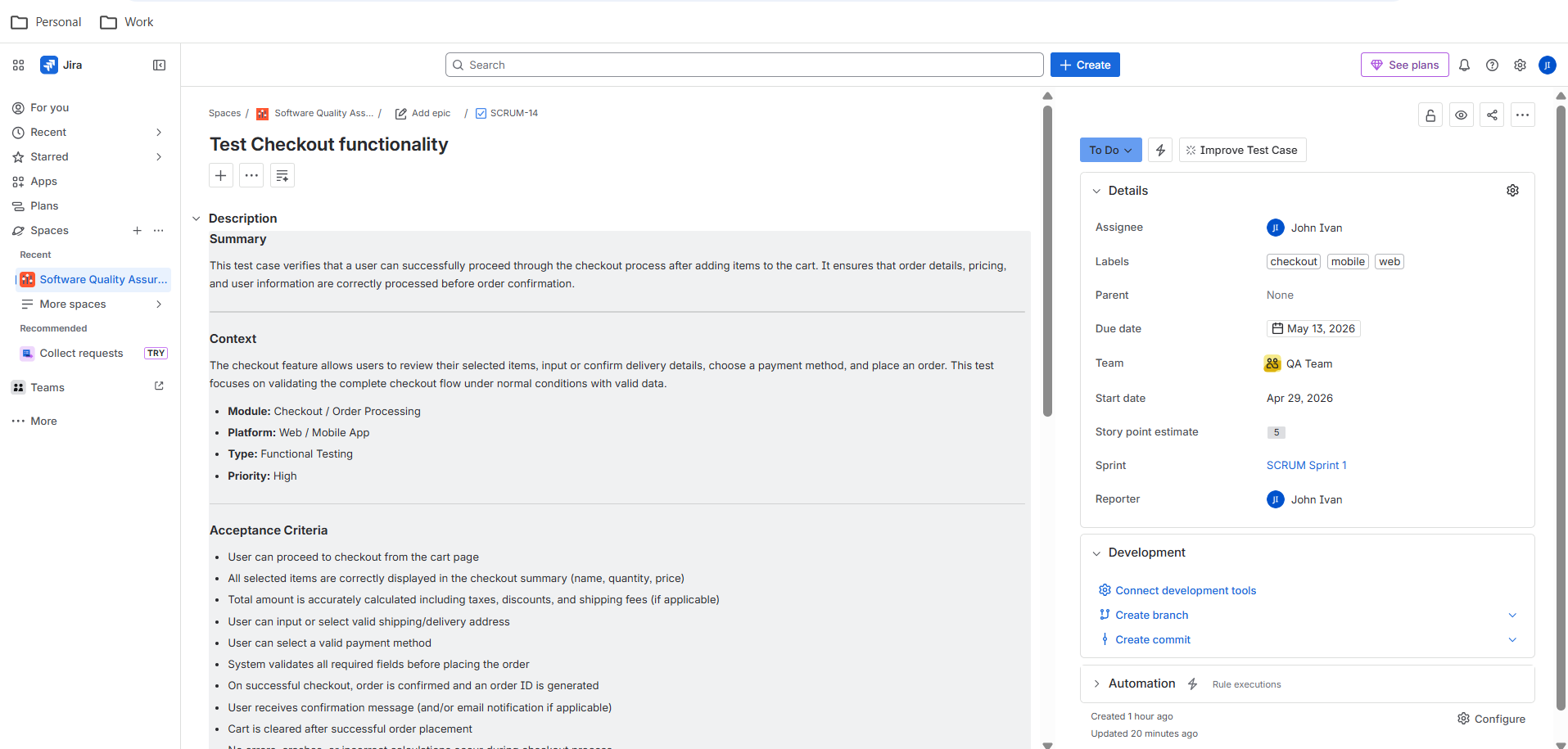Expand the More spaces arrow
The height and width of the screenshot is (749, 1568).
(x=159, y=304)
